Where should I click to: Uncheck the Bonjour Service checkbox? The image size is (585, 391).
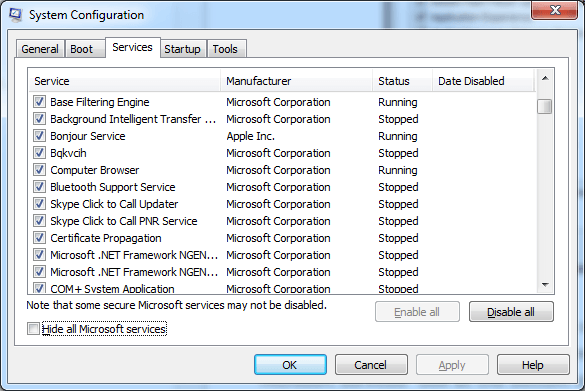(x=39, y=135)
